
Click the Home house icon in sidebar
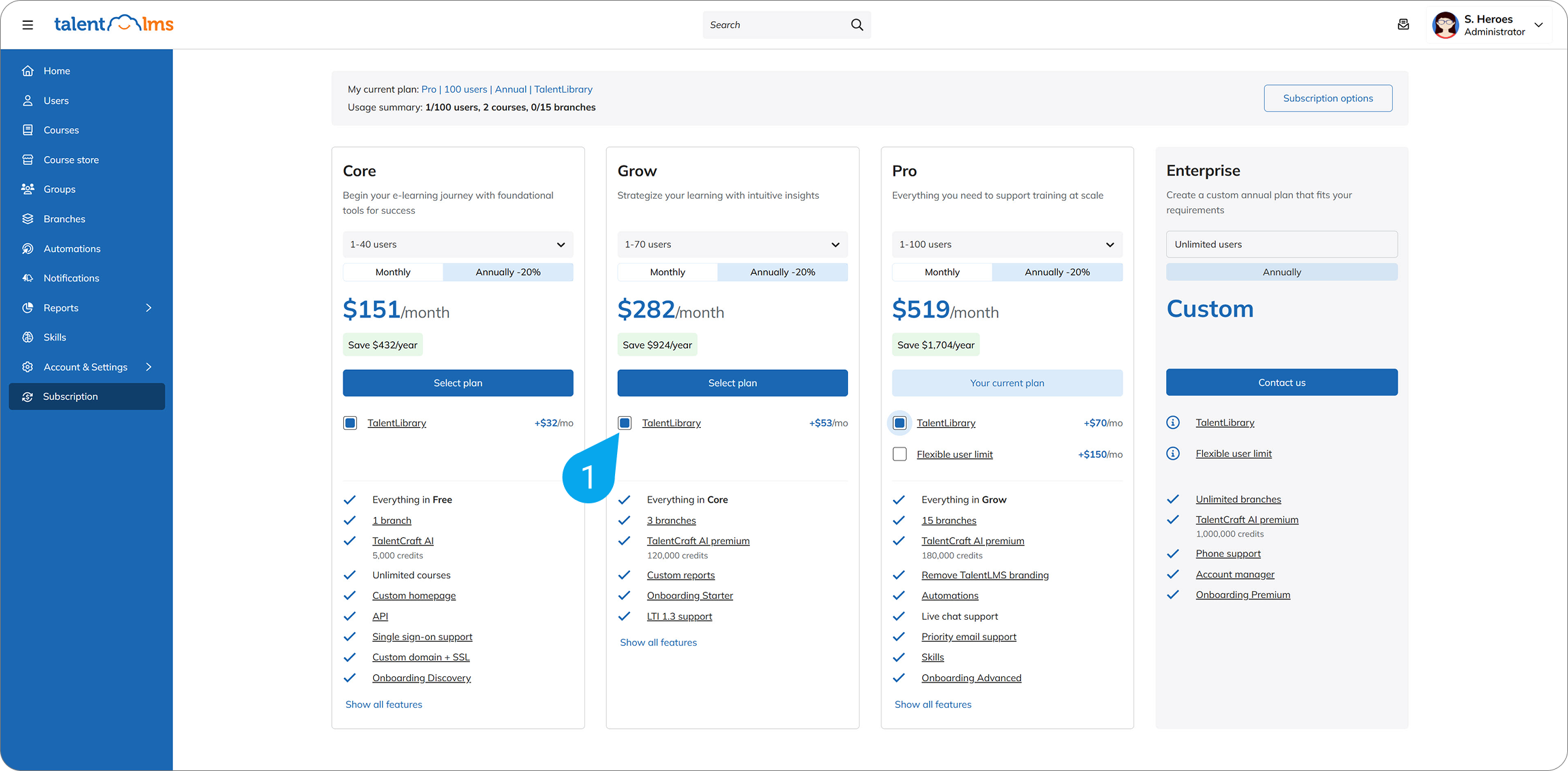click(x=28, y=71)
